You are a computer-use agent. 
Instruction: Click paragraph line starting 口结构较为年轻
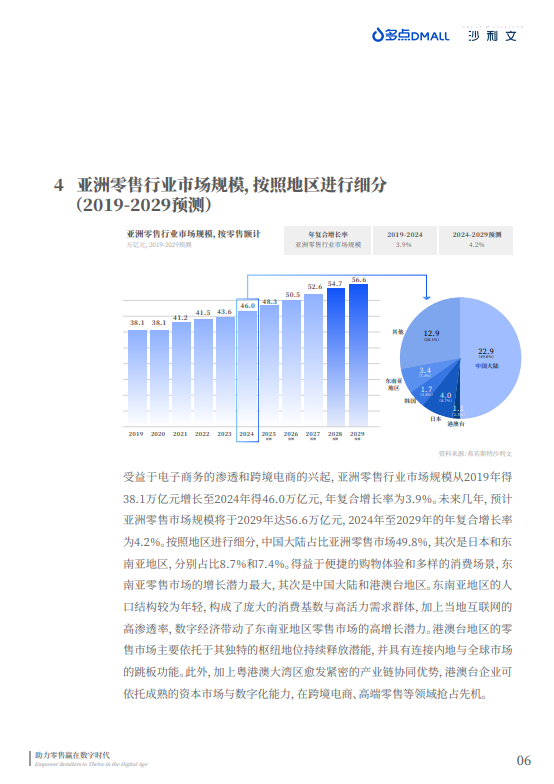coord(318,607)
